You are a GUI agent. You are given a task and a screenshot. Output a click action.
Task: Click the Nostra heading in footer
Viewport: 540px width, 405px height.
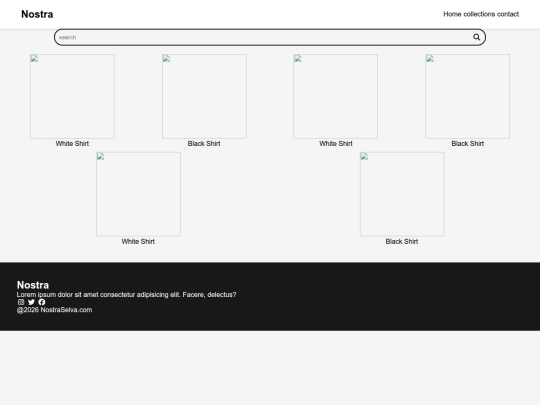(x=33, y=285)
